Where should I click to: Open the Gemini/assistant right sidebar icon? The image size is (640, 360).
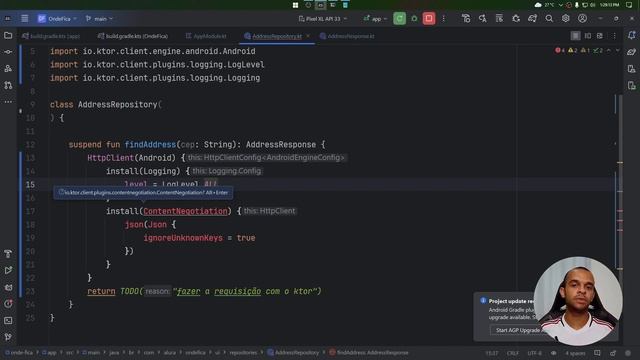(631, 52)
